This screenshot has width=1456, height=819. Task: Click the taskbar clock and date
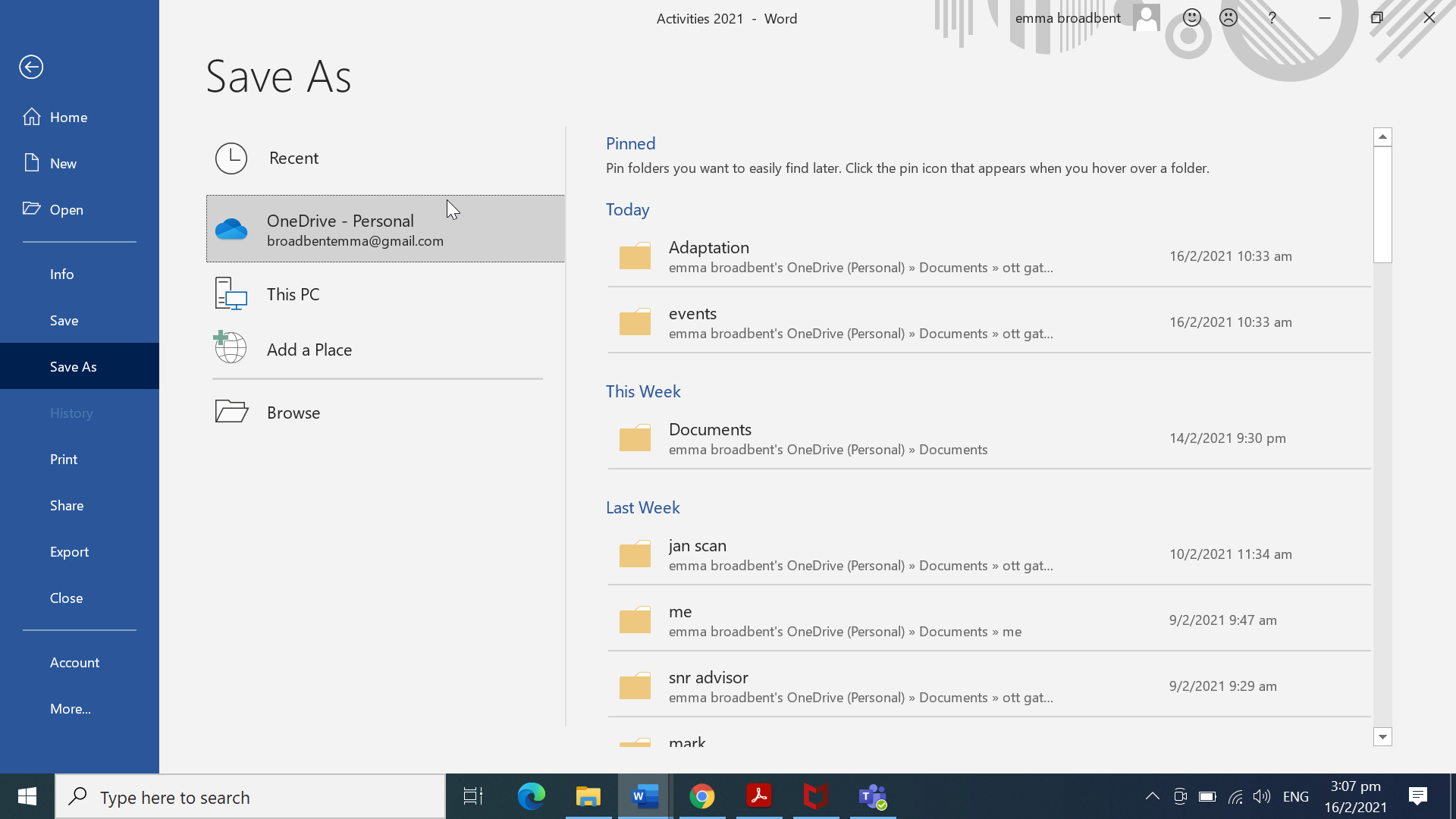click(x=1356, y=796)
